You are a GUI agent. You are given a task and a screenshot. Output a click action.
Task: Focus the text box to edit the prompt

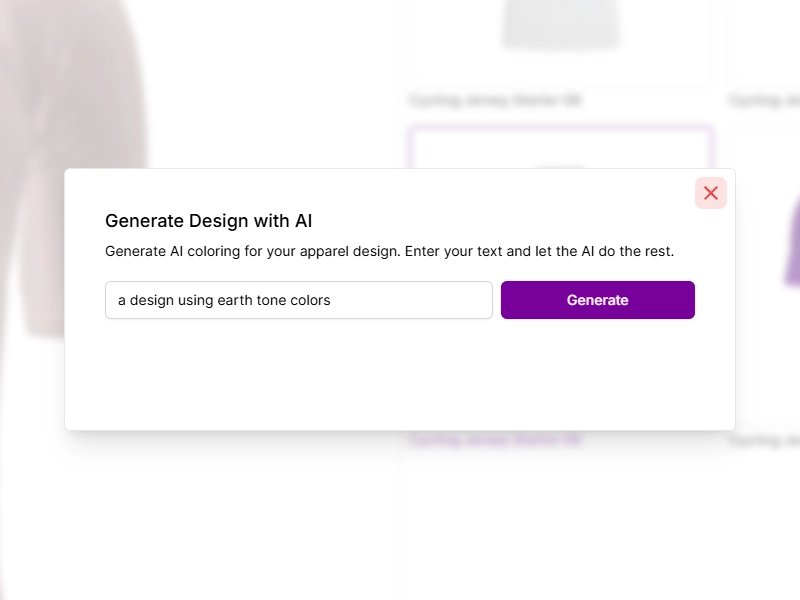[298, 300]
